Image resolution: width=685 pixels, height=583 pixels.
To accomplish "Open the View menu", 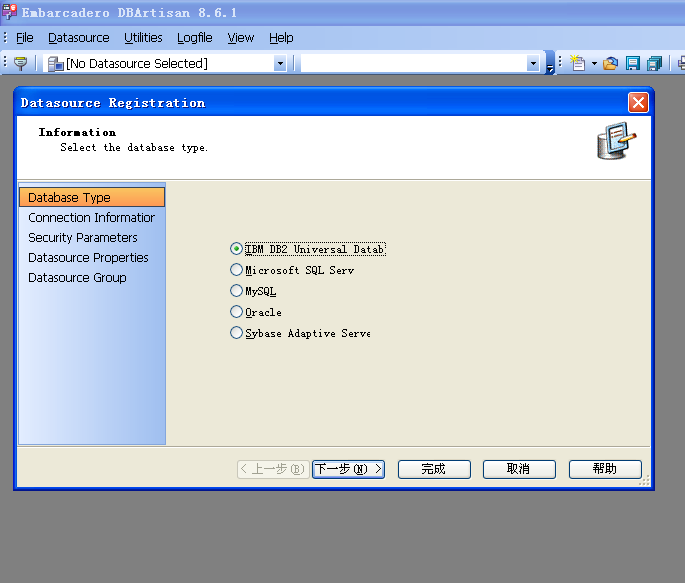I will click(240, 38).
